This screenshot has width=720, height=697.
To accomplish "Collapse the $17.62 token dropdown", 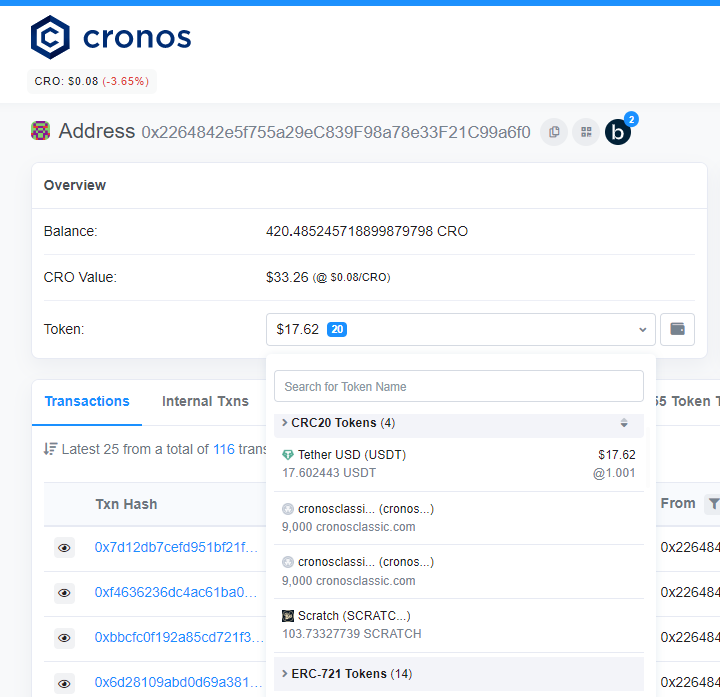I will [461, 329].
